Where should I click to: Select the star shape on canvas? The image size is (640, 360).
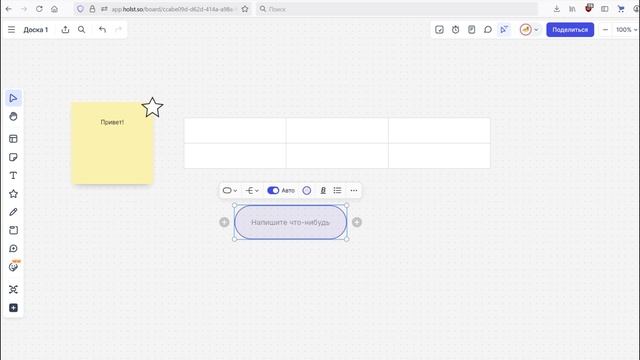152,107
